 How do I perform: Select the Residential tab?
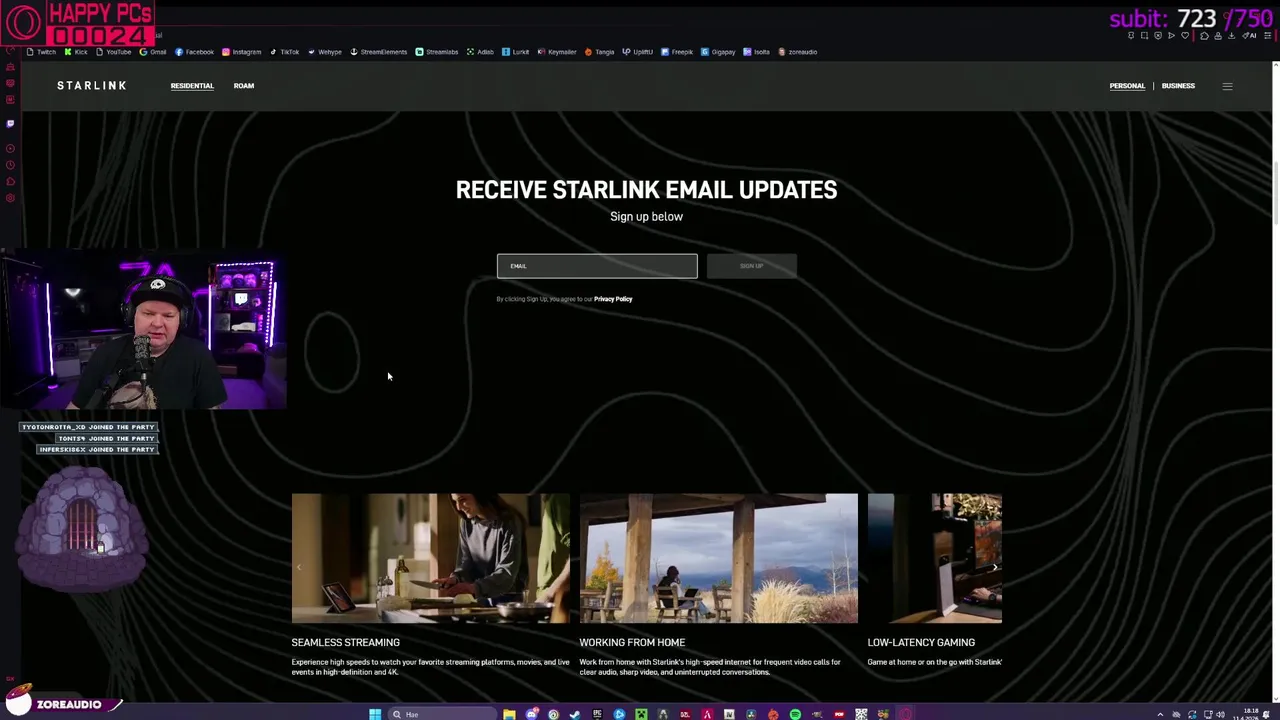click(x=192, y=86)
